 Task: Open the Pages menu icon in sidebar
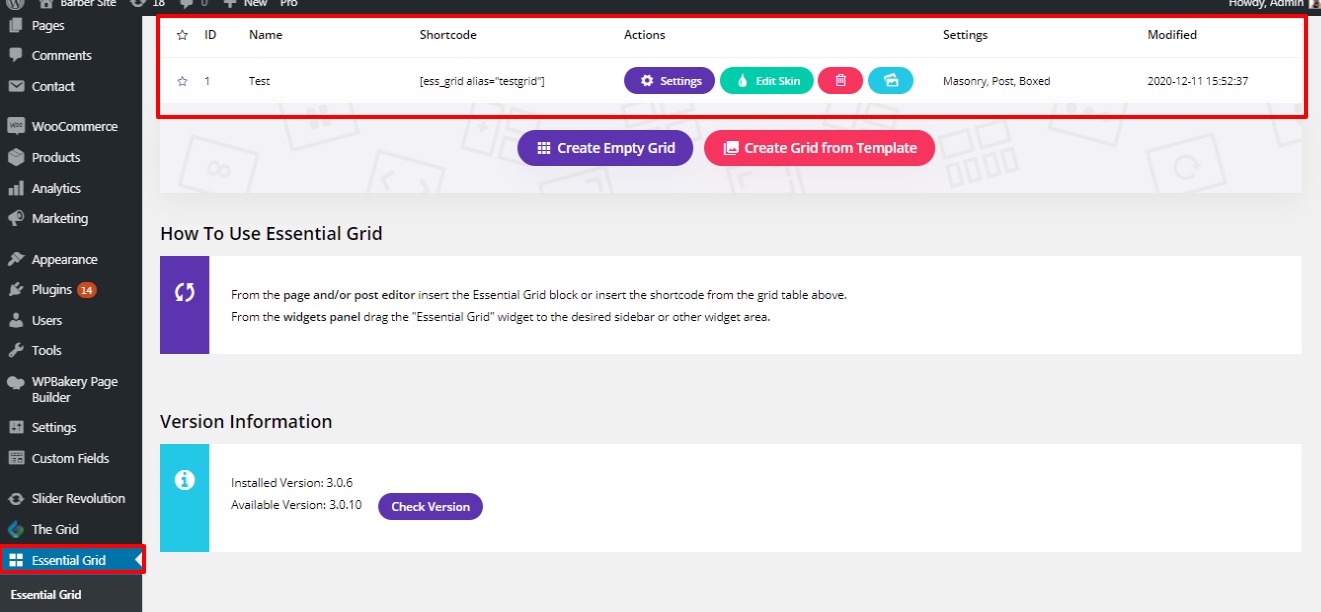pyautogui.click(x=16, y=25)
